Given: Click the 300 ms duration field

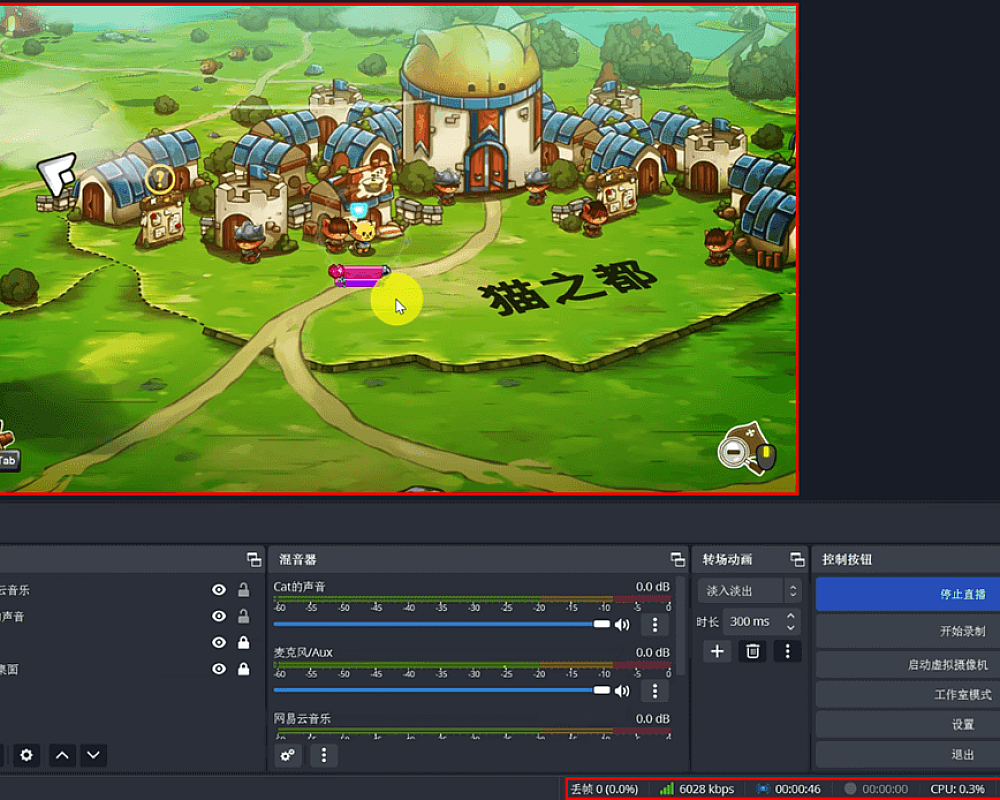Looking at the screenshot, I should tap(750, 621).
